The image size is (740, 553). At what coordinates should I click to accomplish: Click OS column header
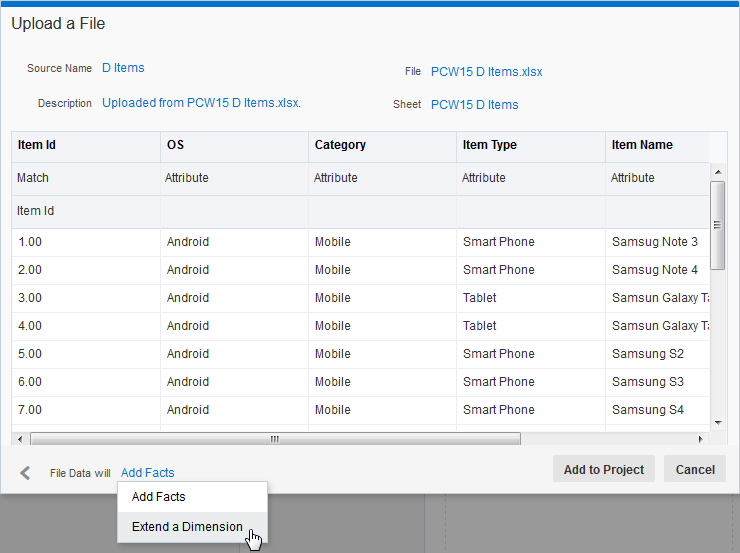click(x=234, y=145)
